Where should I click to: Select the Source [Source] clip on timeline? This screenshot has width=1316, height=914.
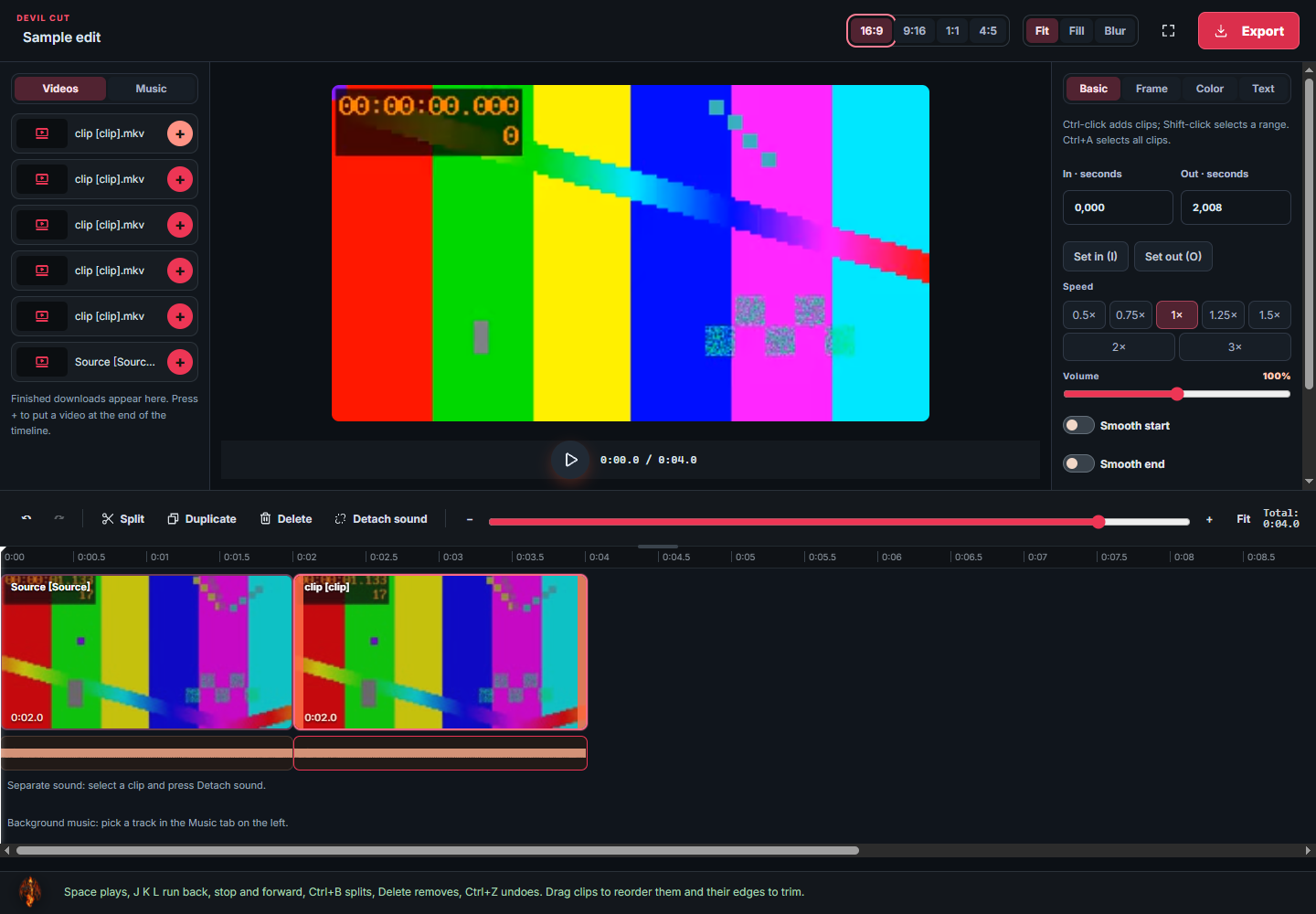pos(146,652)
